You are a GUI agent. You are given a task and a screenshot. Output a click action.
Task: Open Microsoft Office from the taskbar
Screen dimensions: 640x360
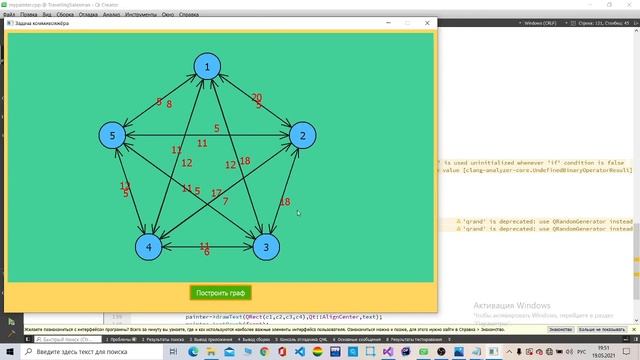(282, 351)
